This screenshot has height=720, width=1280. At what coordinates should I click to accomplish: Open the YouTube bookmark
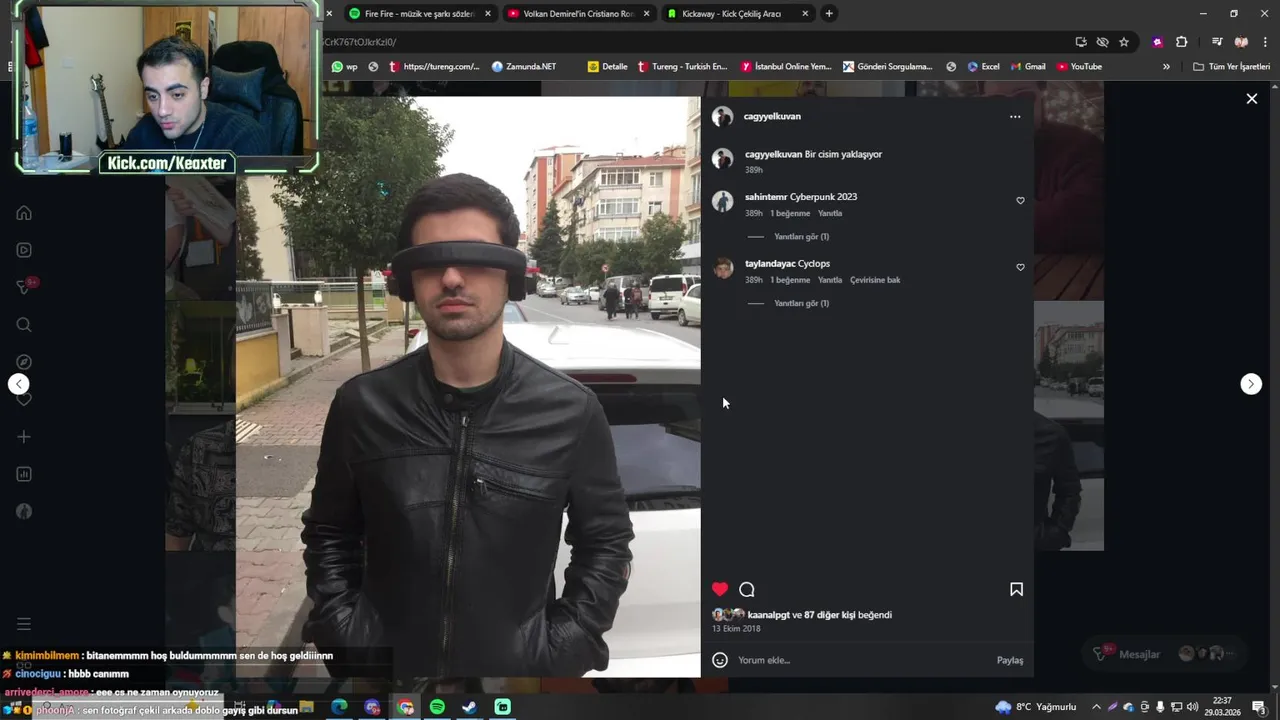(x=1079, y=67)
